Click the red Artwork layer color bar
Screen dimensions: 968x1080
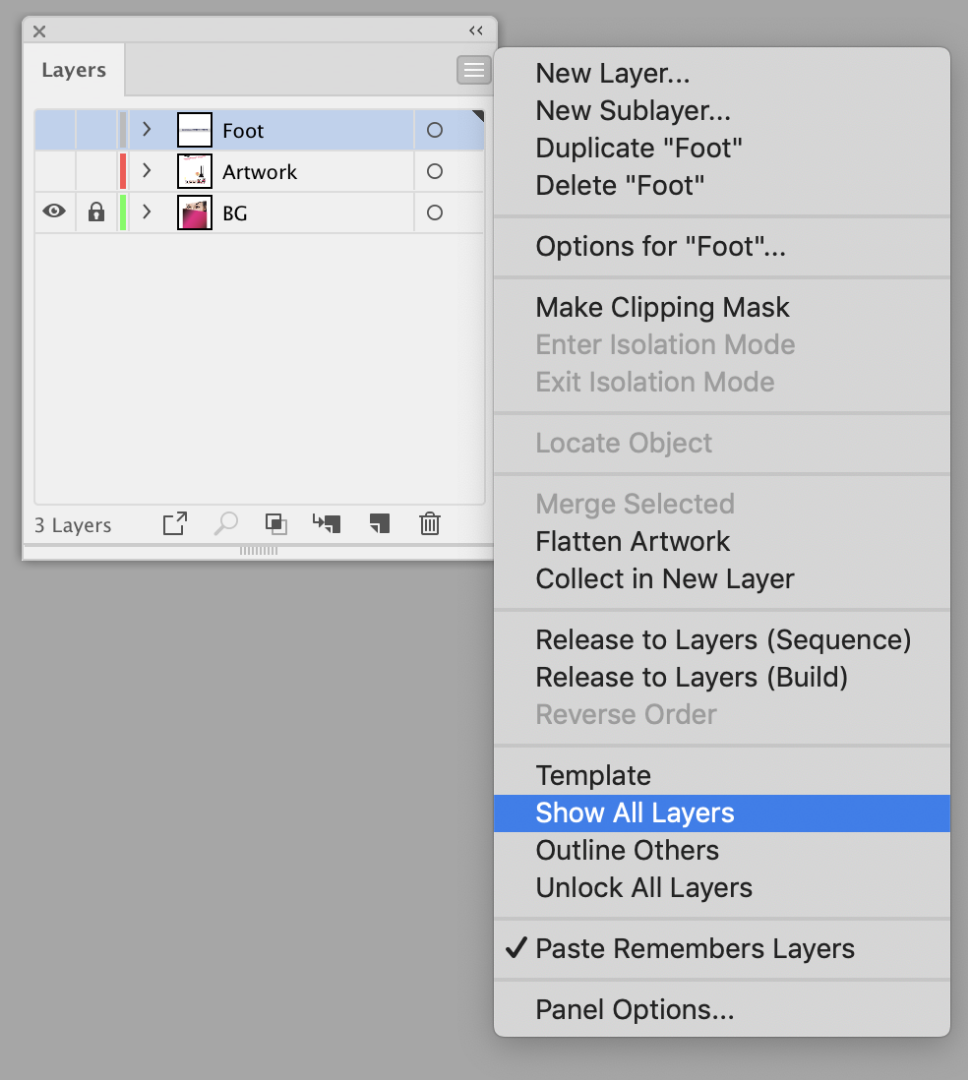click(123, 171)
